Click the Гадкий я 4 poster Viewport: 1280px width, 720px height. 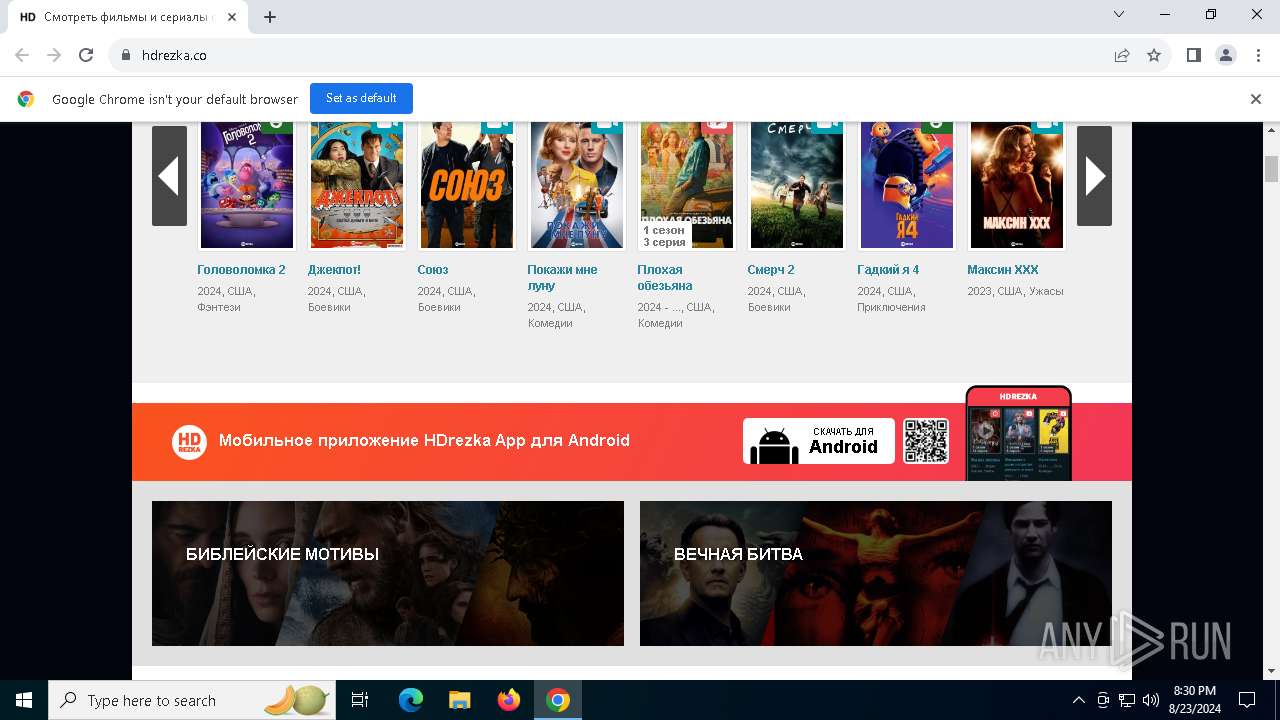(907, 185)
